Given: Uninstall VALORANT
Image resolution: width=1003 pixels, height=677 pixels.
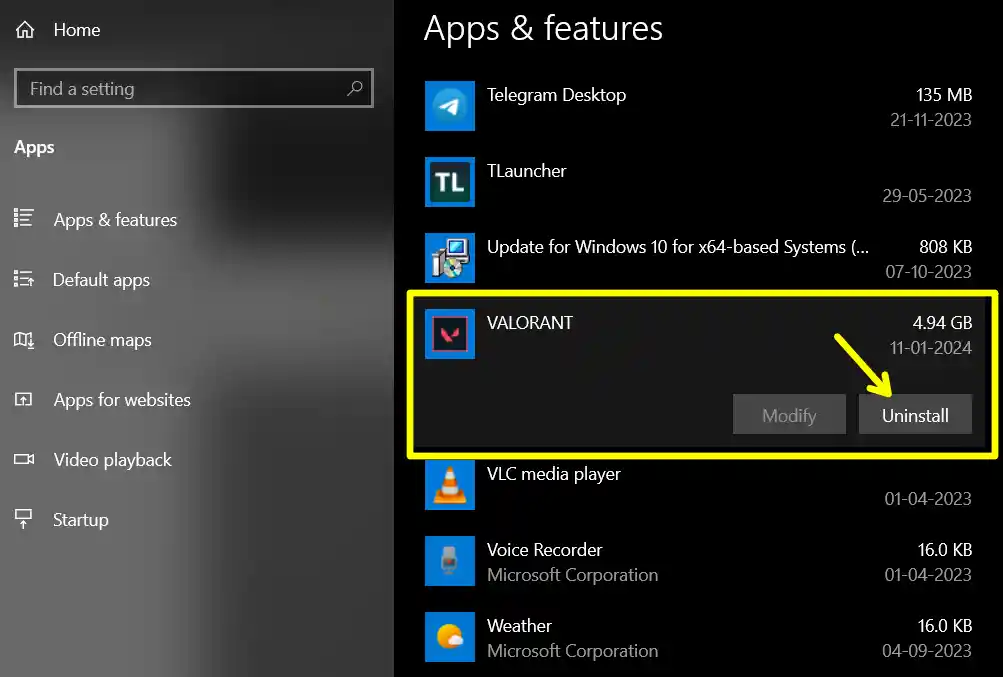Looking at the screenshot, I should click(914, 414).
